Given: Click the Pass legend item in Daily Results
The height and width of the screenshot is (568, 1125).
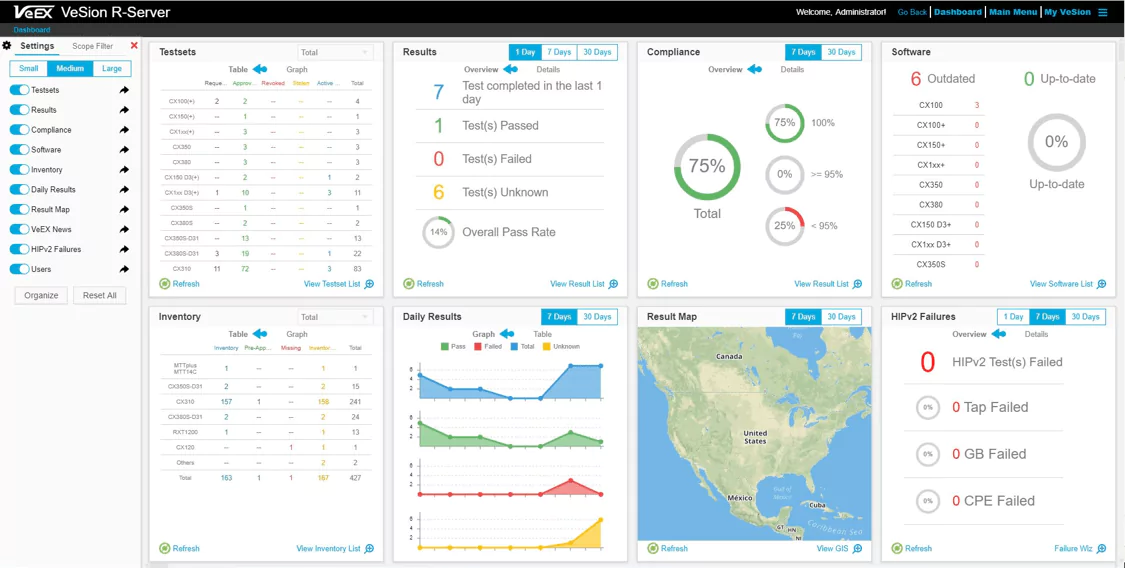Looking at the screenshot, I should tap(452, 346).
